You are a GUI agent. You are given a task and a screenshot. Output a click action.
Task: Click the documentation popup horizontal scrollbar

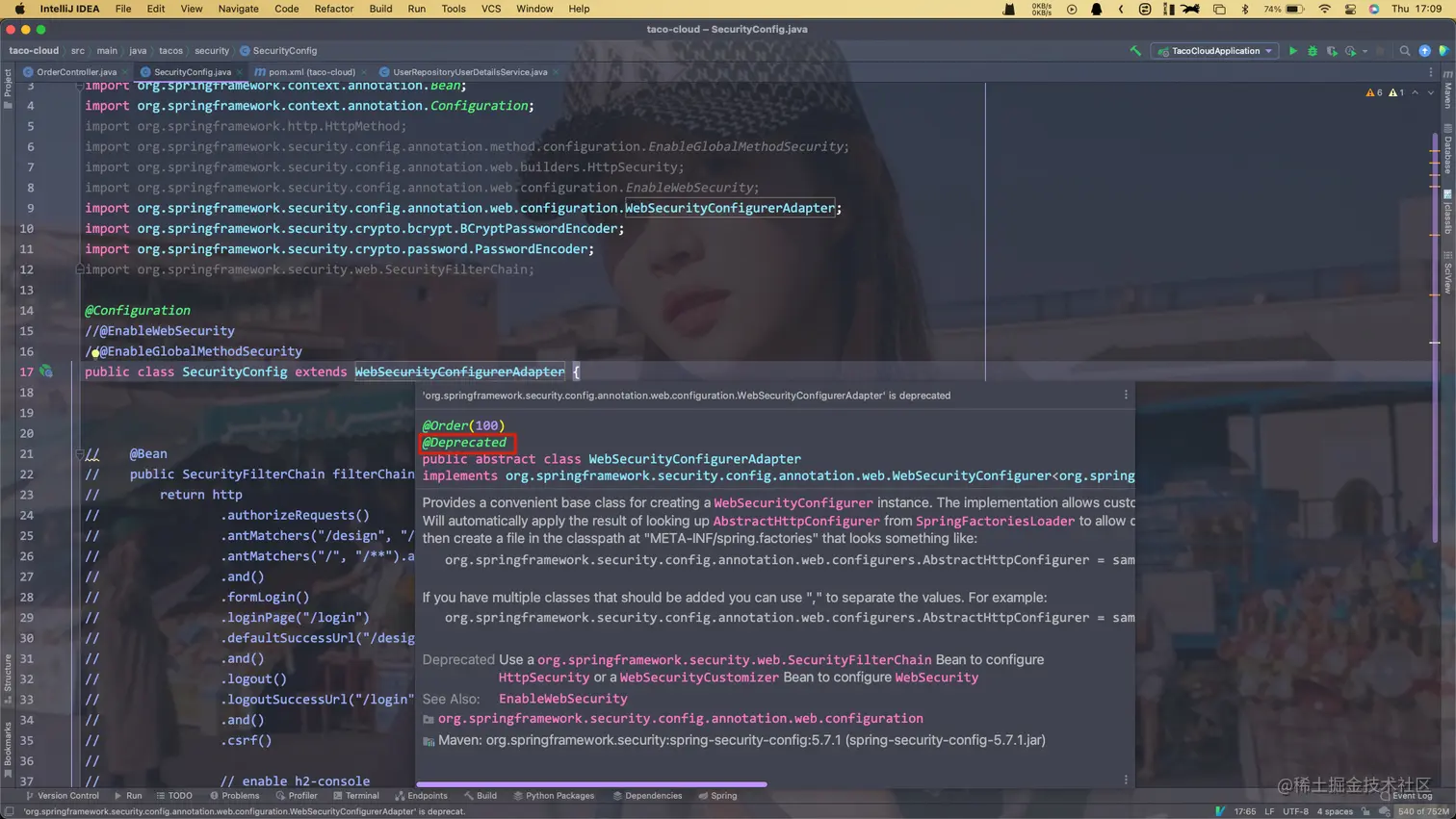(x=592, y=784)
